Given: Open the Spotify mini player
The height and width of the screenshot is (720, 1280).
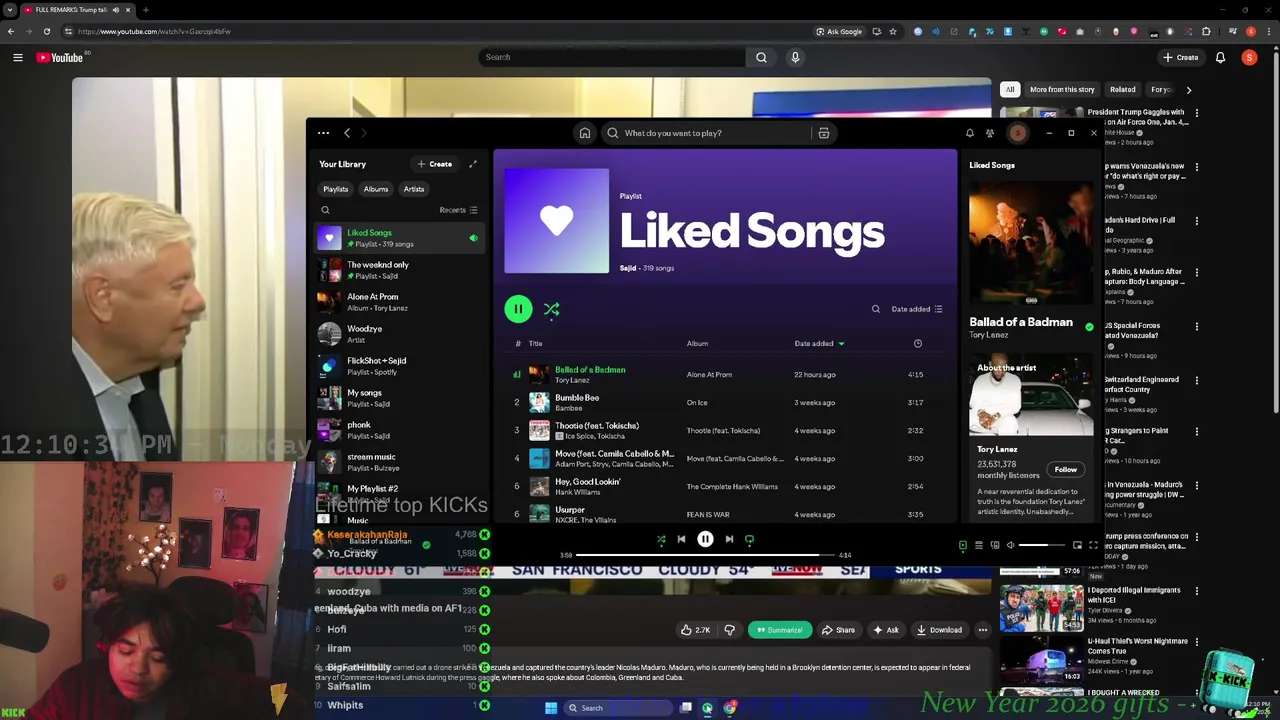Looking at the screenshot, I should 1077,545.
